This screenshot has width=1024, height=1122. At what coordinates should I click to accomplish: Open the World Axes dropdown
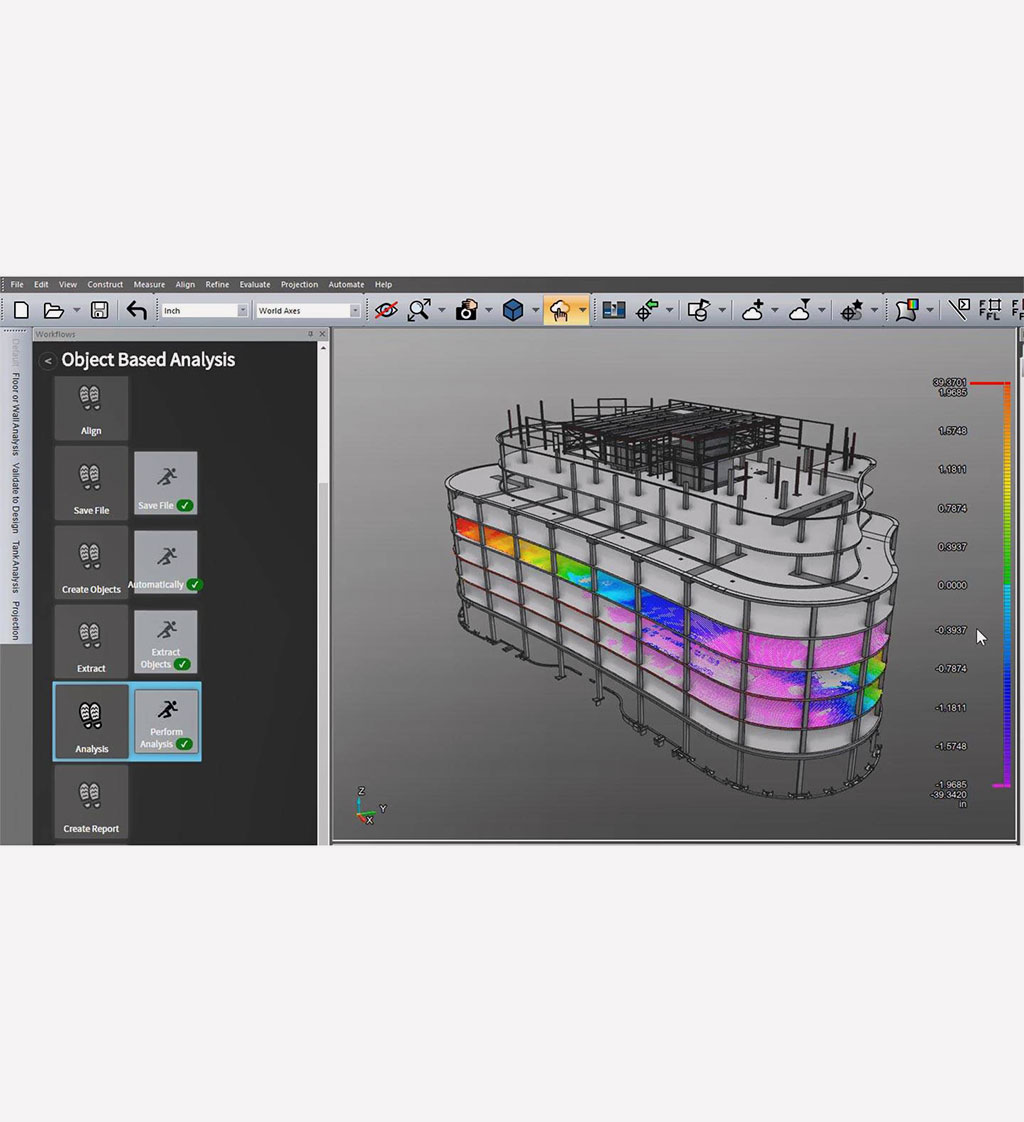pos(354,311)
